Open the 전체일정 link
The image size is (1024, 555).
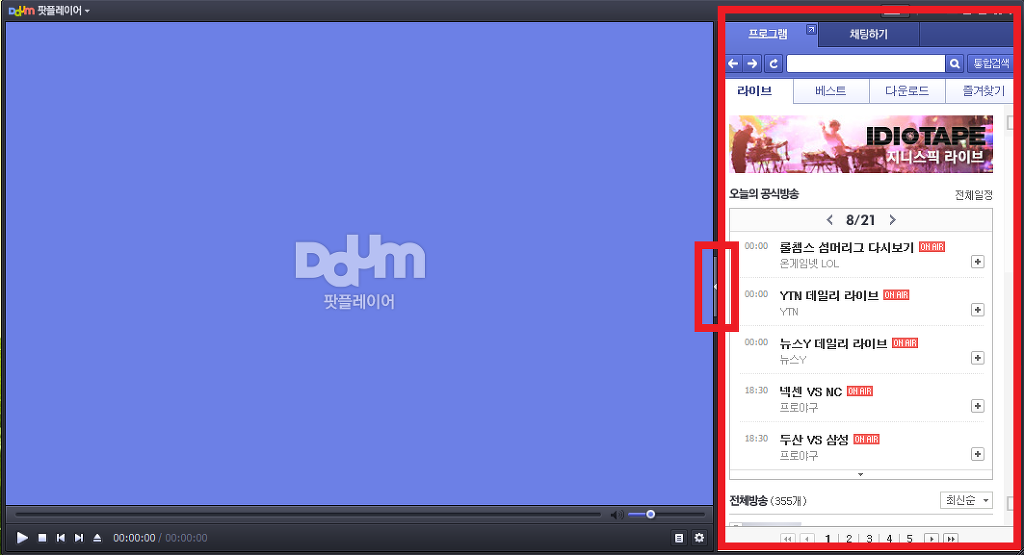click(x=974, y=195)
